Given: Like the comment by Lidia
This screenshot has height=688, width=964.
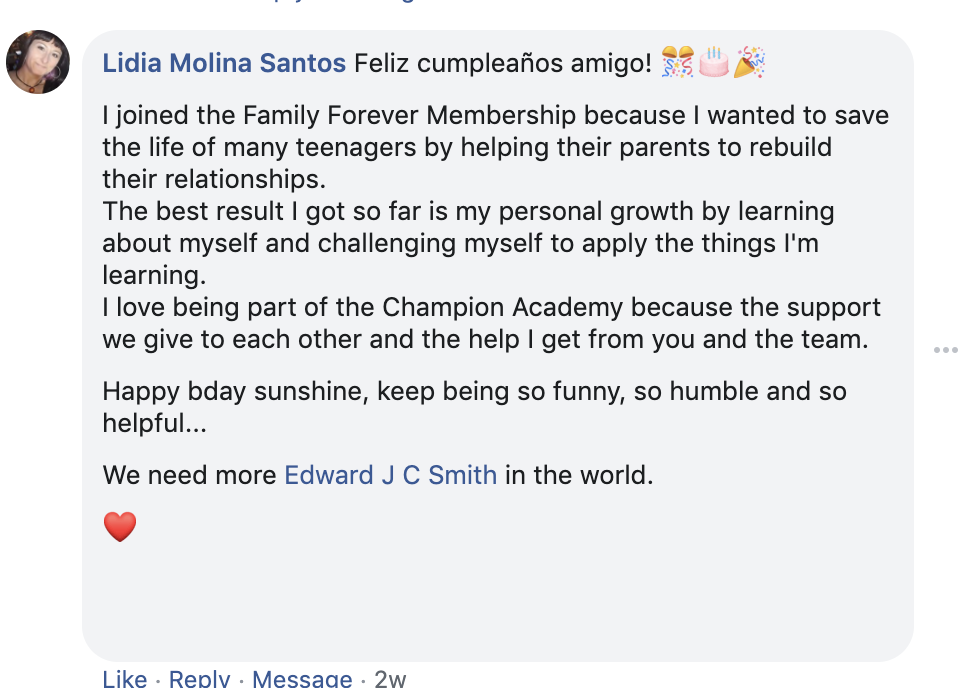Looking at the screenshot, I should [x=125, y=679].
